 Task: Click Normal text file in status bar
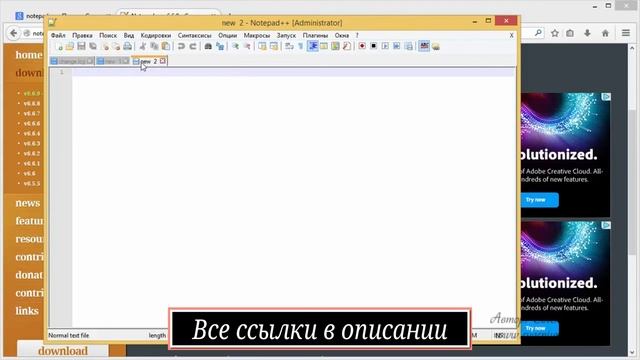69,335
